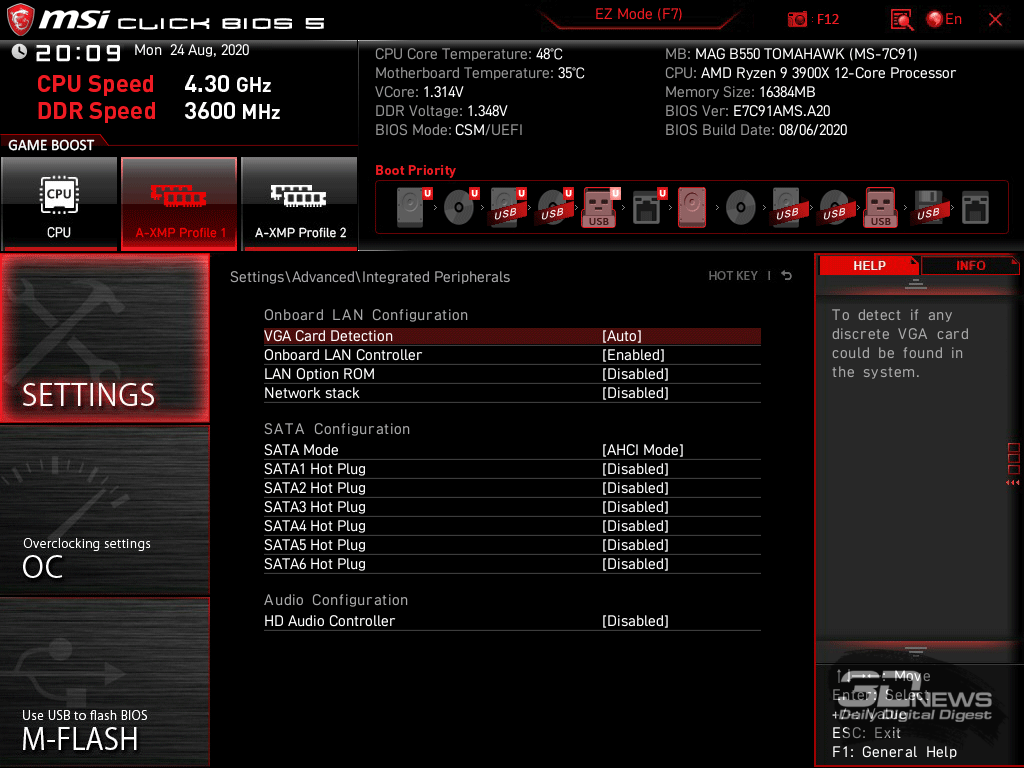The width and height of the screenshot is (1024, 768).
Task: Expand the key hints using the bottom grip handle
Action: (x=915, y=651)
